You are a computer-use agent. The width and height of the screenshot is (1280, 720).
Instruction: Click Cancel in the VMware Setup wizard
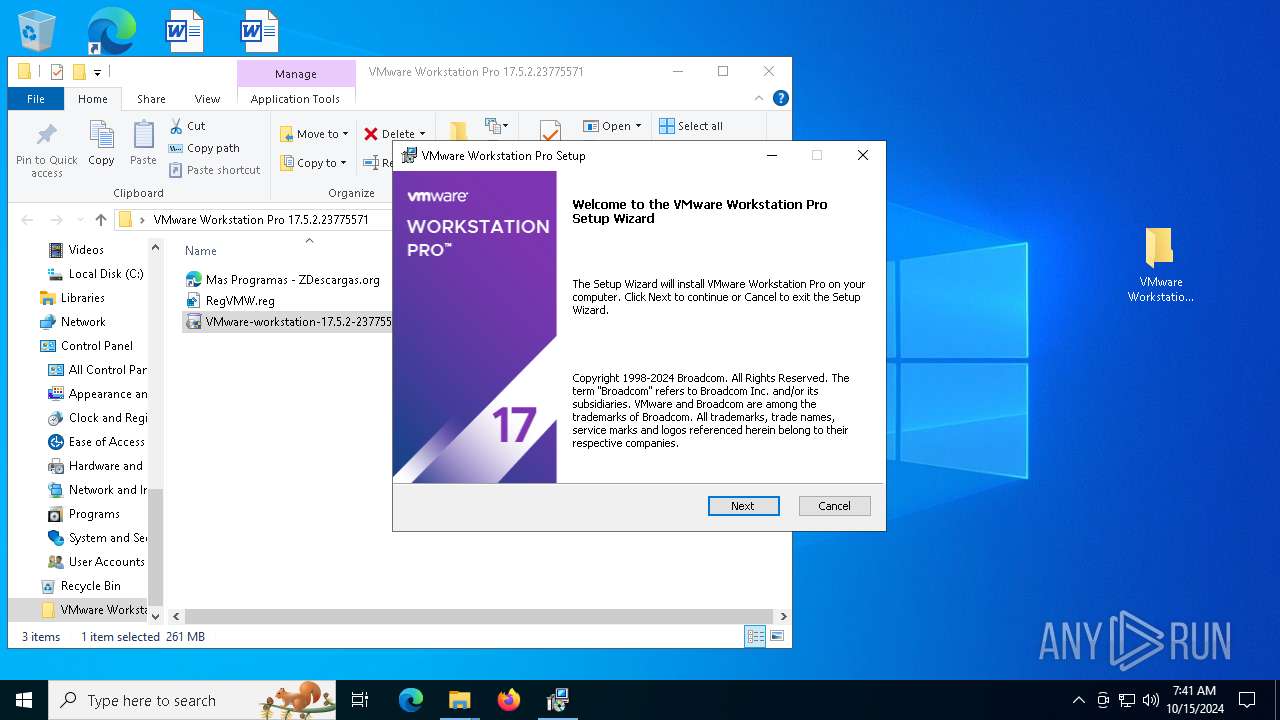(835, 506)
